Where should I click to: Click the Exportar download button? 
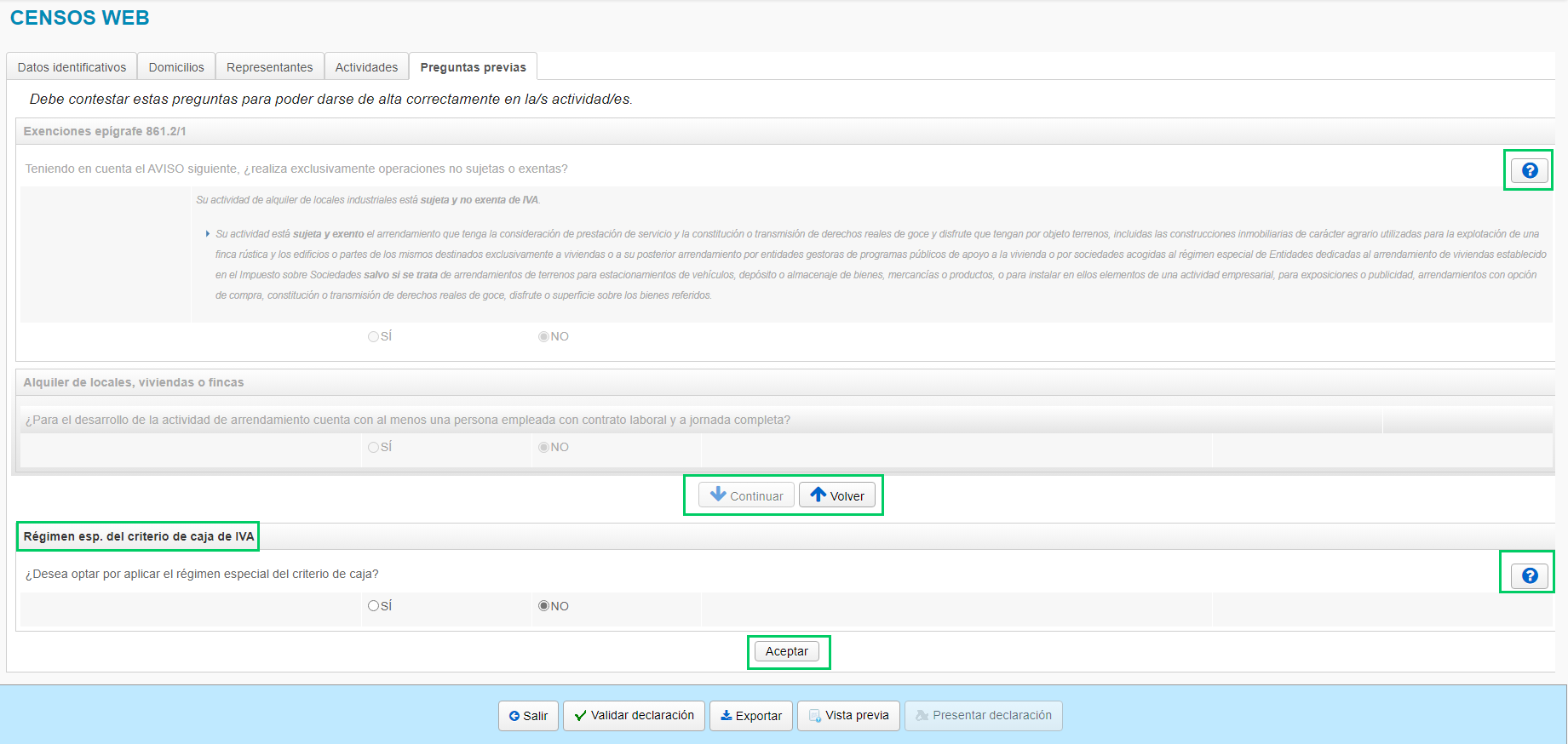[750, 716]
